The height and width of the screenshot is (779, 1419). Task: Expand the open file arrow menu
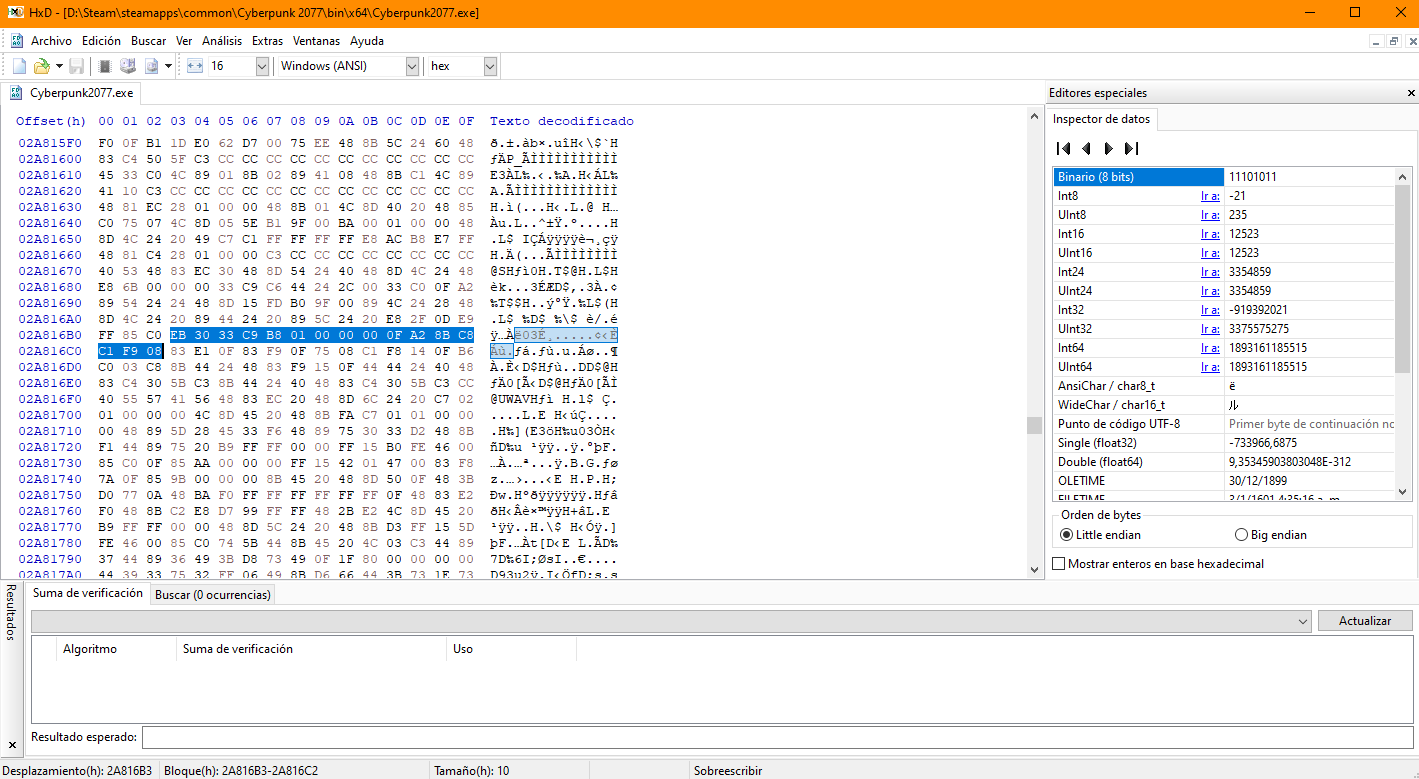click(x=59, y=66)
